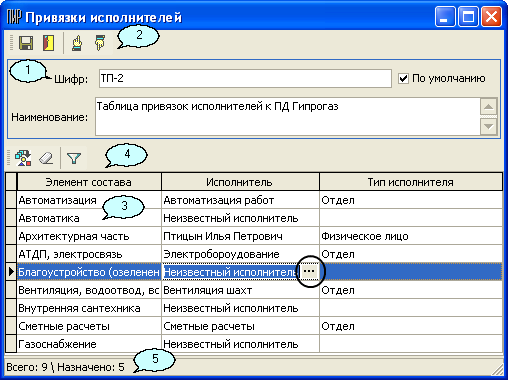Click the save floppy disk icon
This screenshot has width=508, height=380.
pos(26,43)
